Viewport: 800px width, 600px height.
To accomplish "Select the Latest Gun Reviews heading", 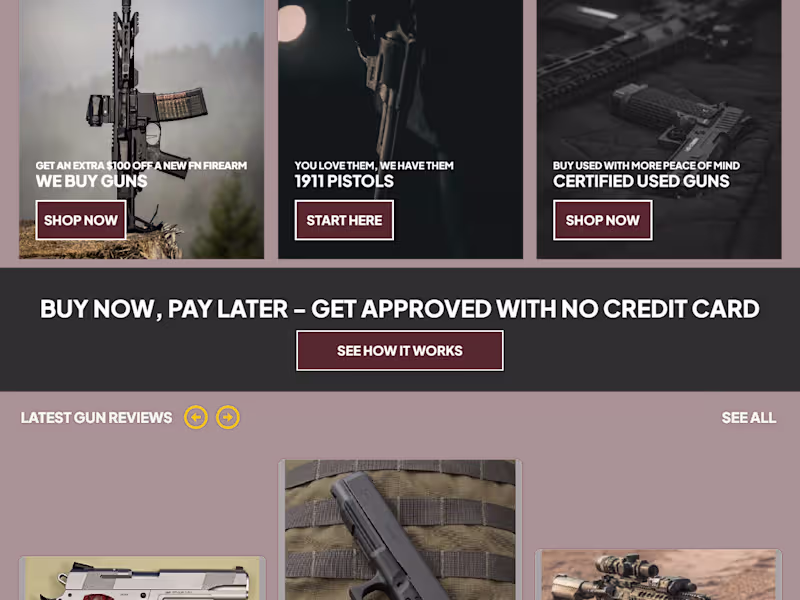I will coord(96,417).
